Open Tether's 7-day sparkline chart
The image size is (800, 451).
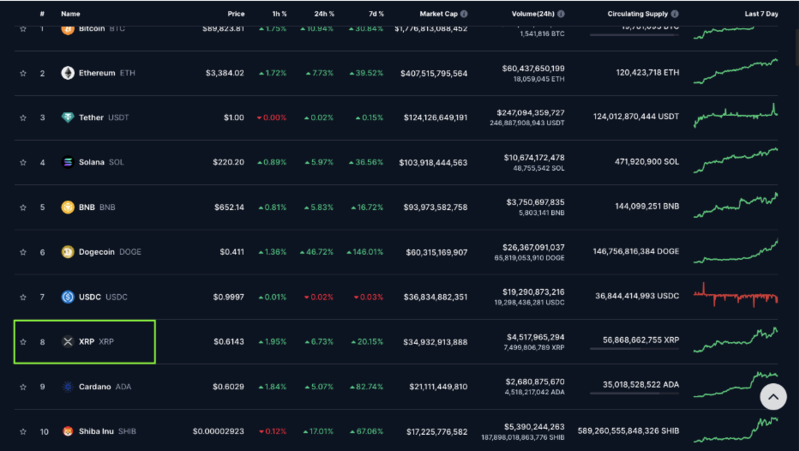coord(735,116)
